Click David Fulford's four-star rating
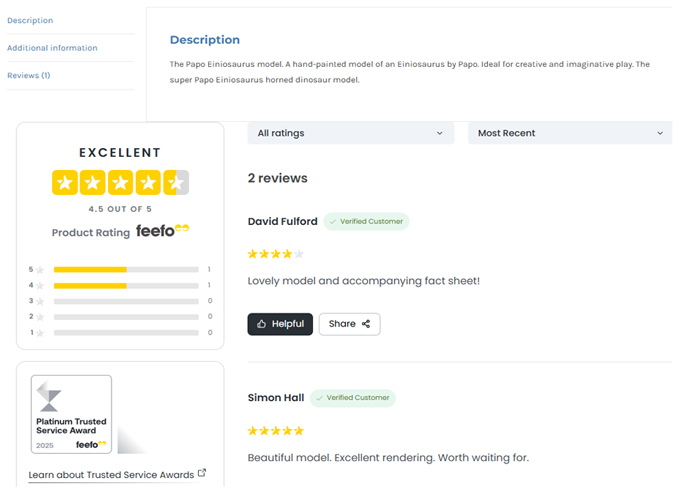Screen dimensions: 680x493 [275, 254]
